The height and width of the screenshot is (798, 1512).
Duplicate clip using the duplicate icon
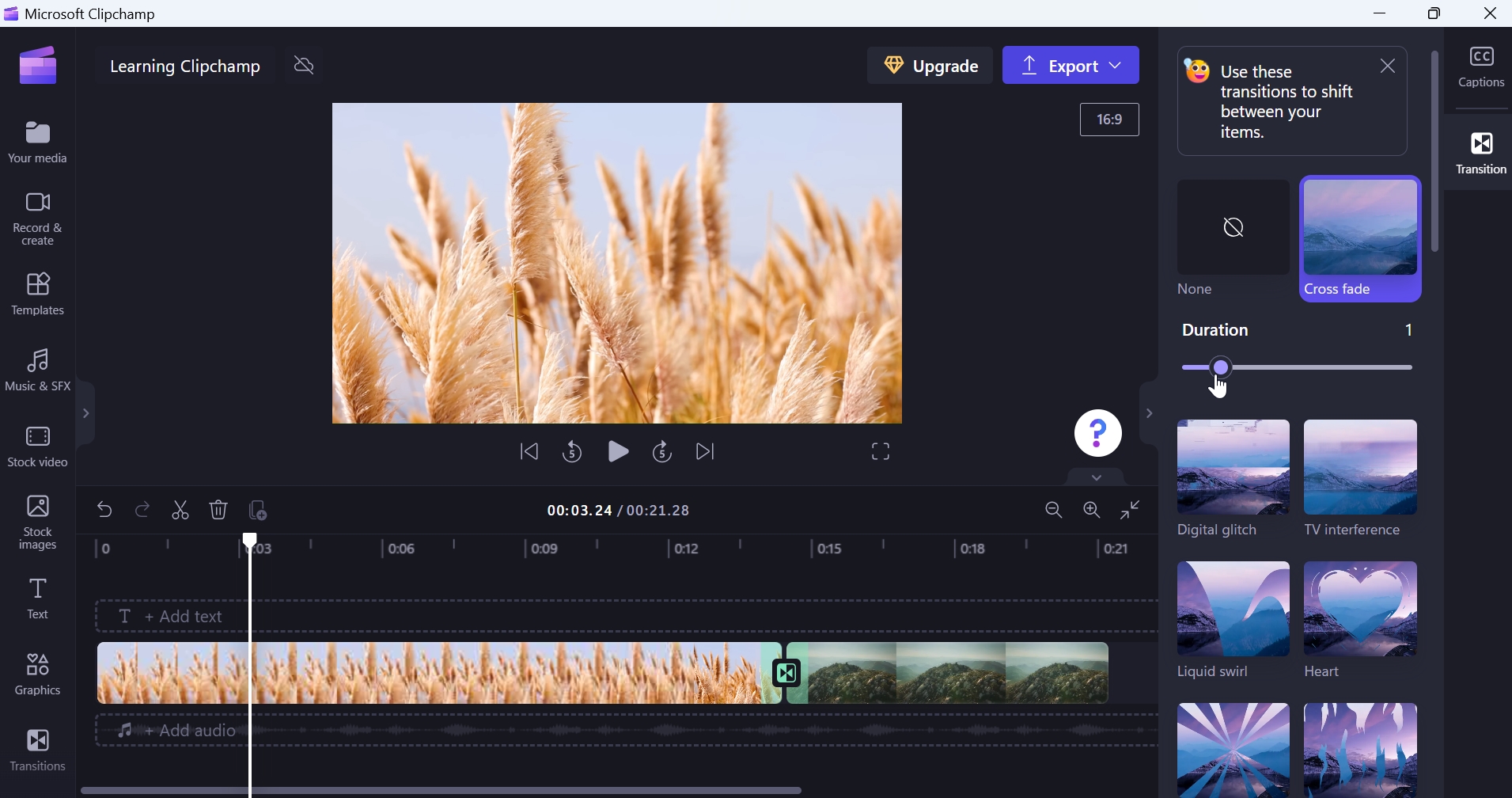pyautogui.click(x=258, y=510)
